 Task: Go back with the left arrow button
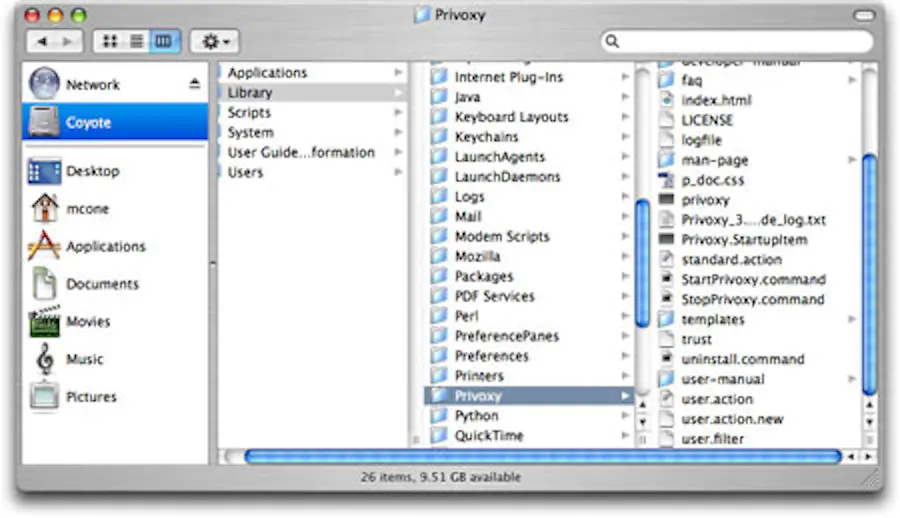[41, 41]
